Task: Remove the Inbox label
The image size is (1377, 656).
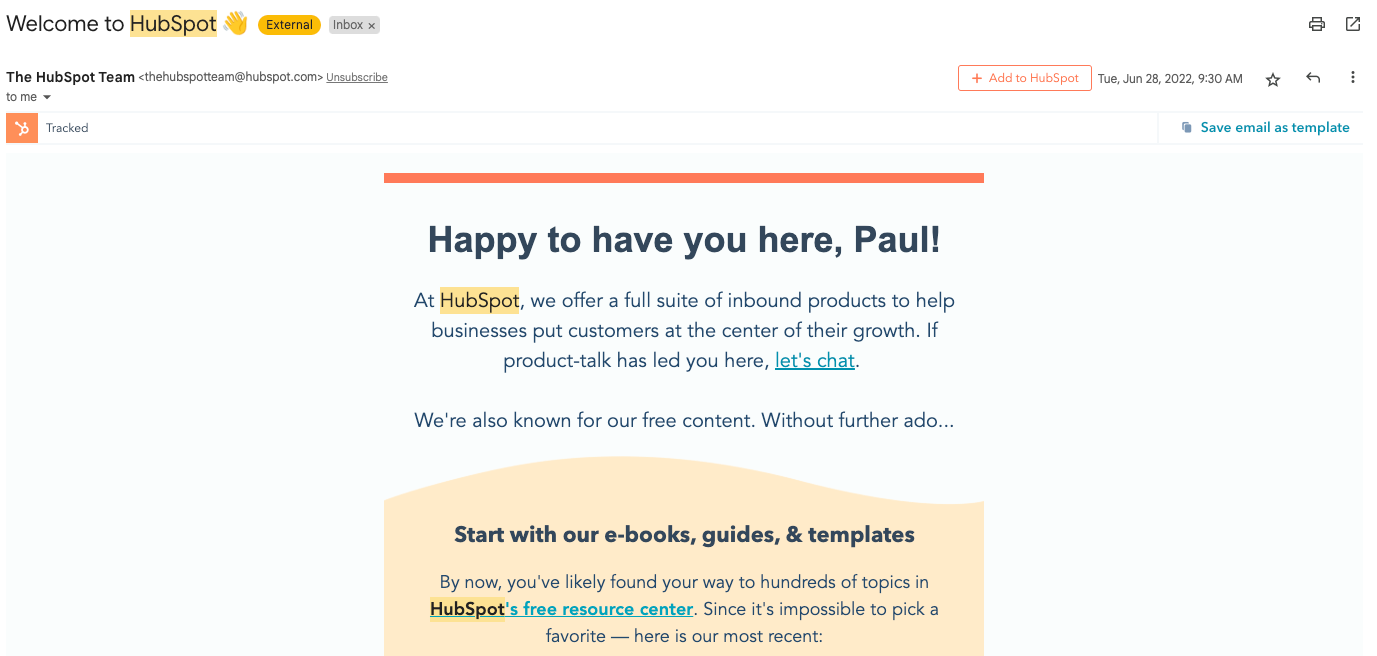Action: pyautogui.click(x=371, y=24)
